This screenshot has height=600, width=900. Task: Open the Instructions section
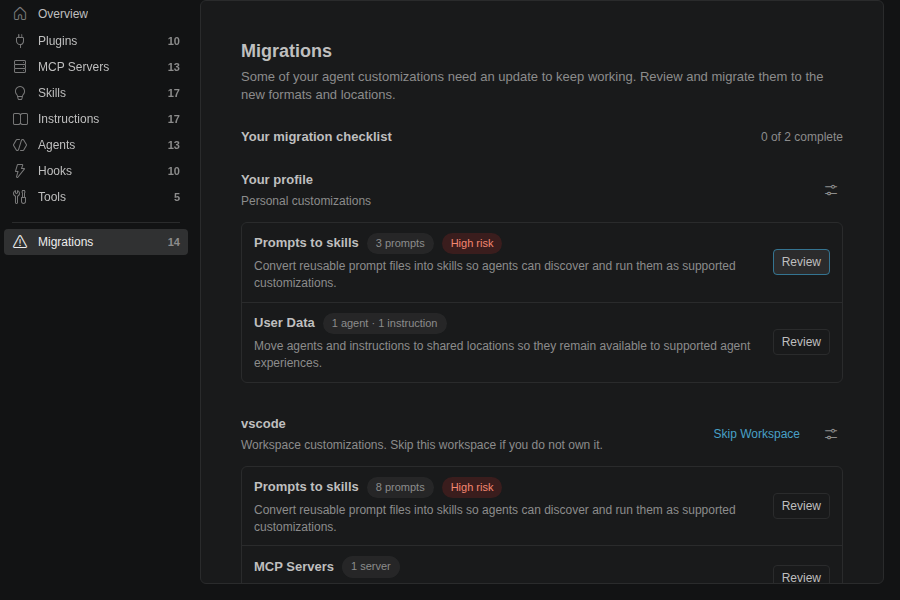click(x=96, y=119)
